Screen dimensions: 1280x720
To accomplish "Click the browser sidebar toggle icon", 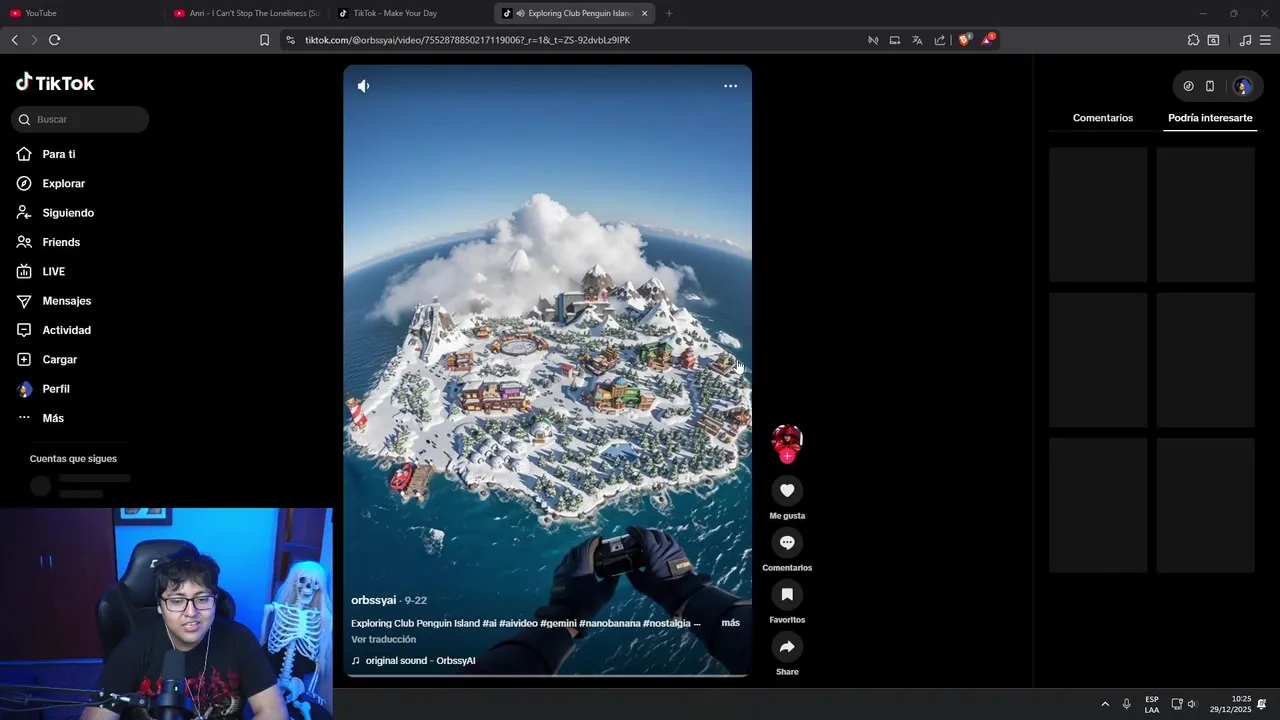I will pos(1213,40).
